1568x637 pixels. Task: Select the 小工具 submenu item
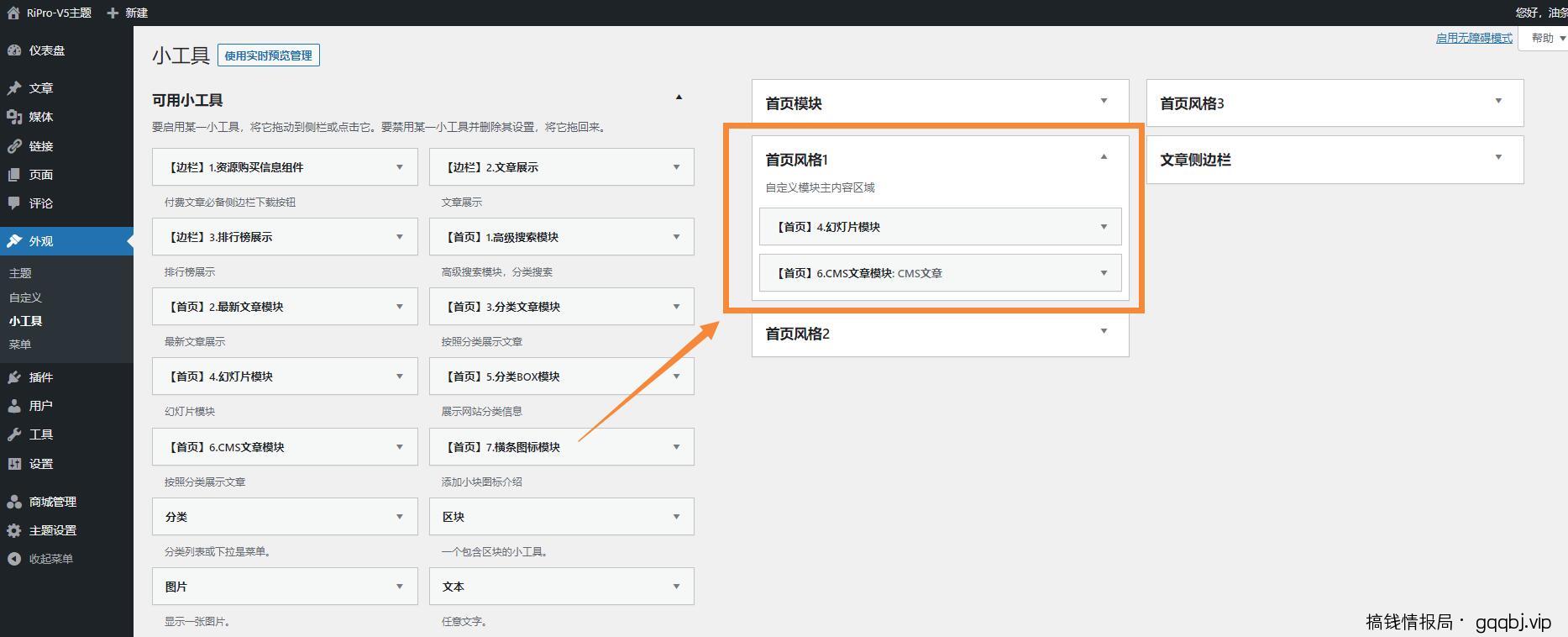25,321
